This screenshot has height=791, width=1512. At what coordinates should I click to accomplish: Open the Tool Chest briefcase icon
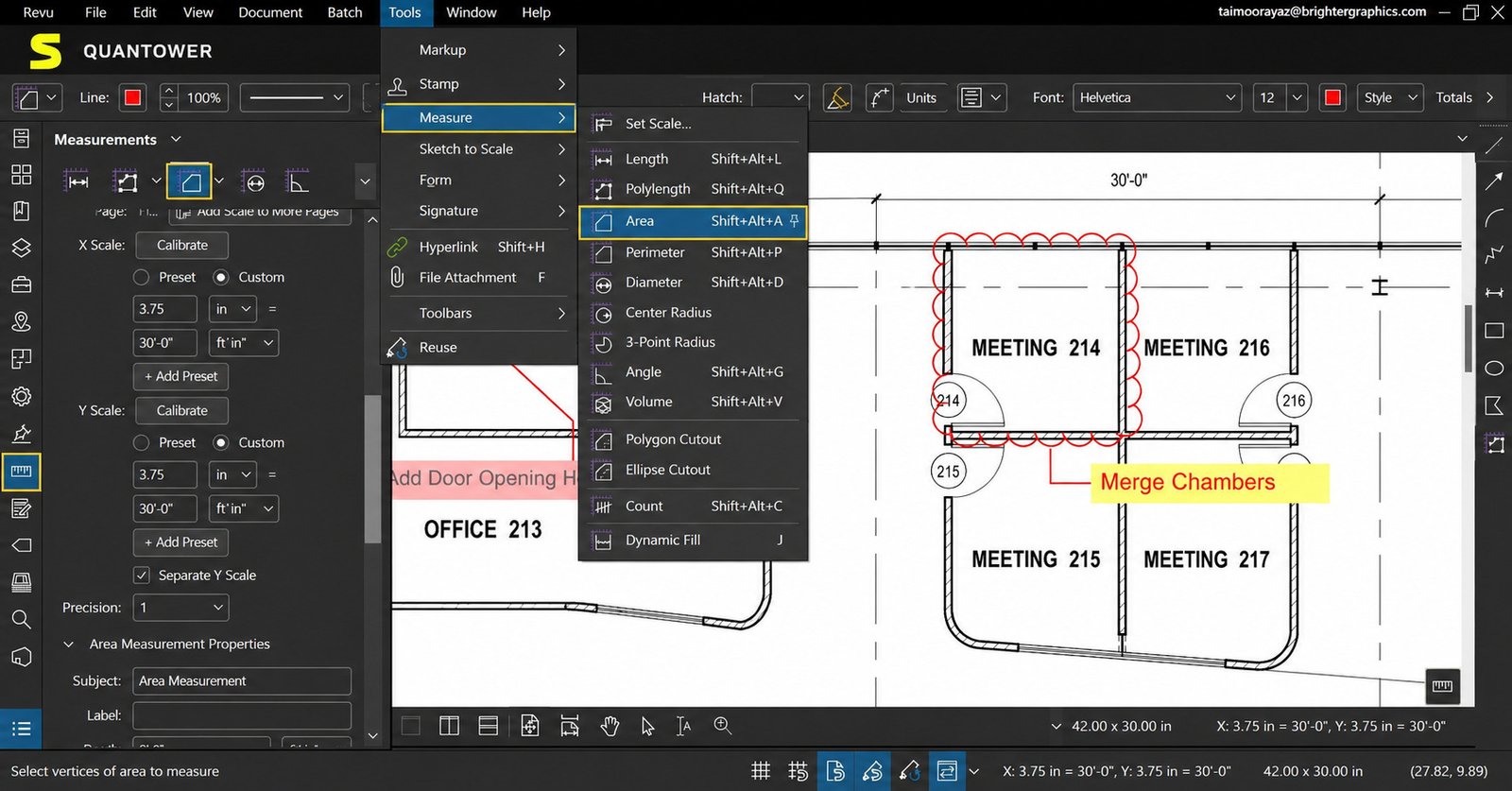21,284
